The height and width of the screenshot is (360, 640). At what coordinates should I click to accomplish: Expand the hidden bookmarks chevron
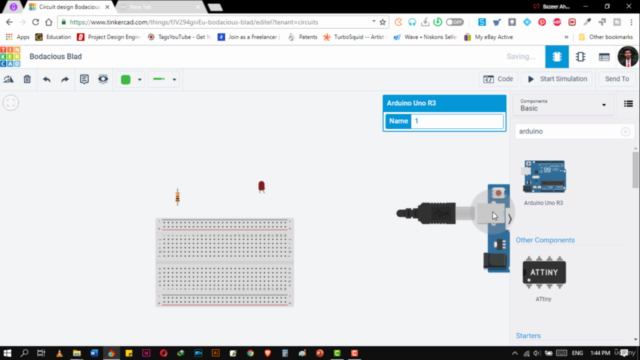click(566, 37)
